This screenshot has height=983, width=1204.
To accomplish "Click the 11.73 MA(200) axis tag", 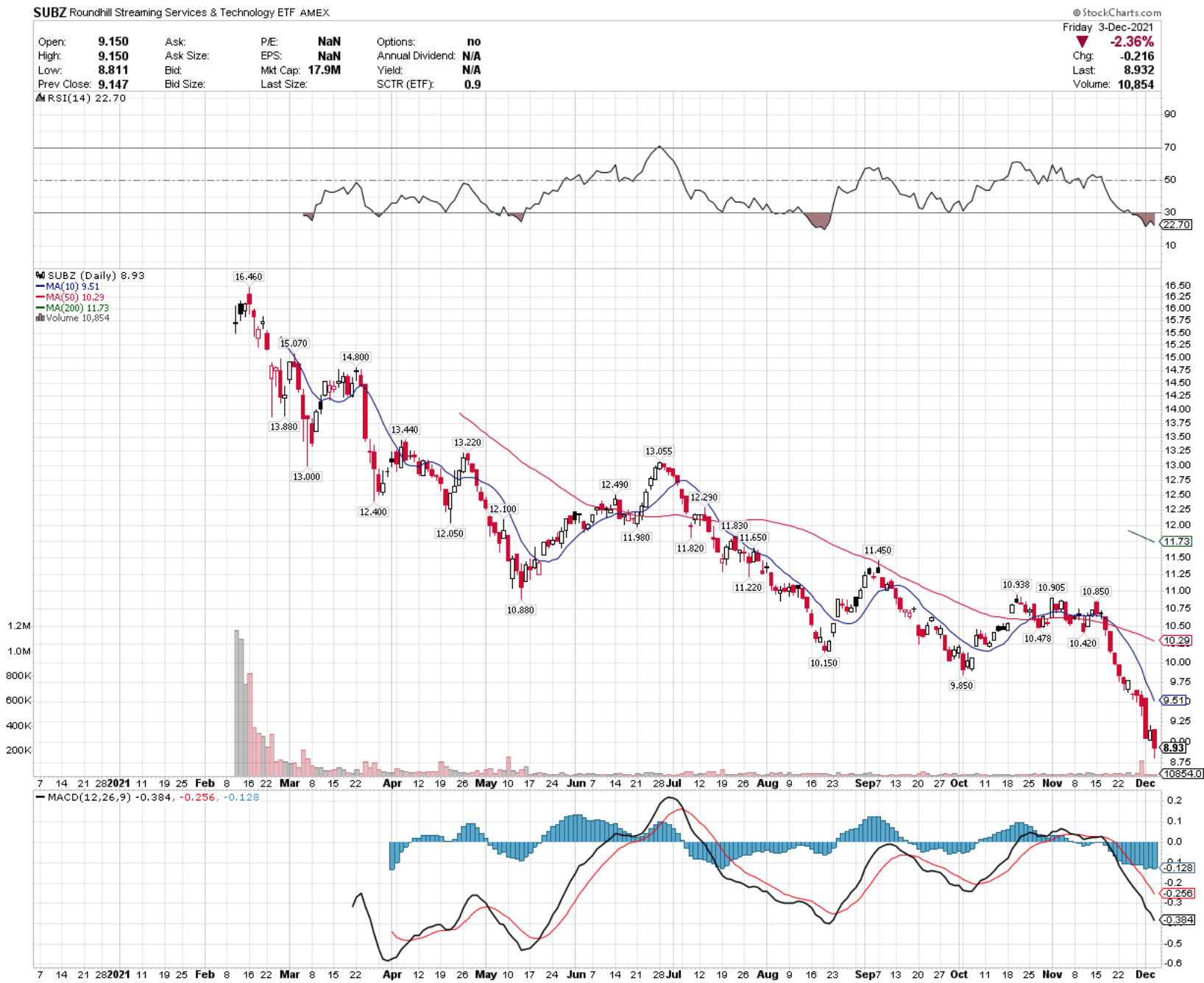I will (x=1176, y=542).
